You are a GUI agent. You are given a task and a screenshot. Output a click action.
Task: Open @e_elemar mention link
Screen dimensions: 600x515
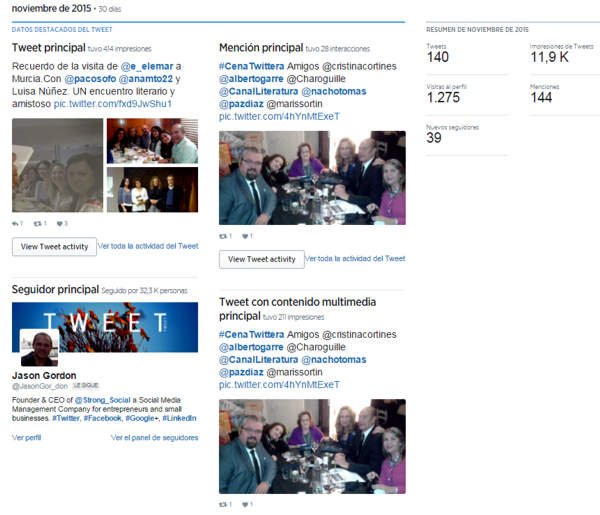(x=147, y=66)
